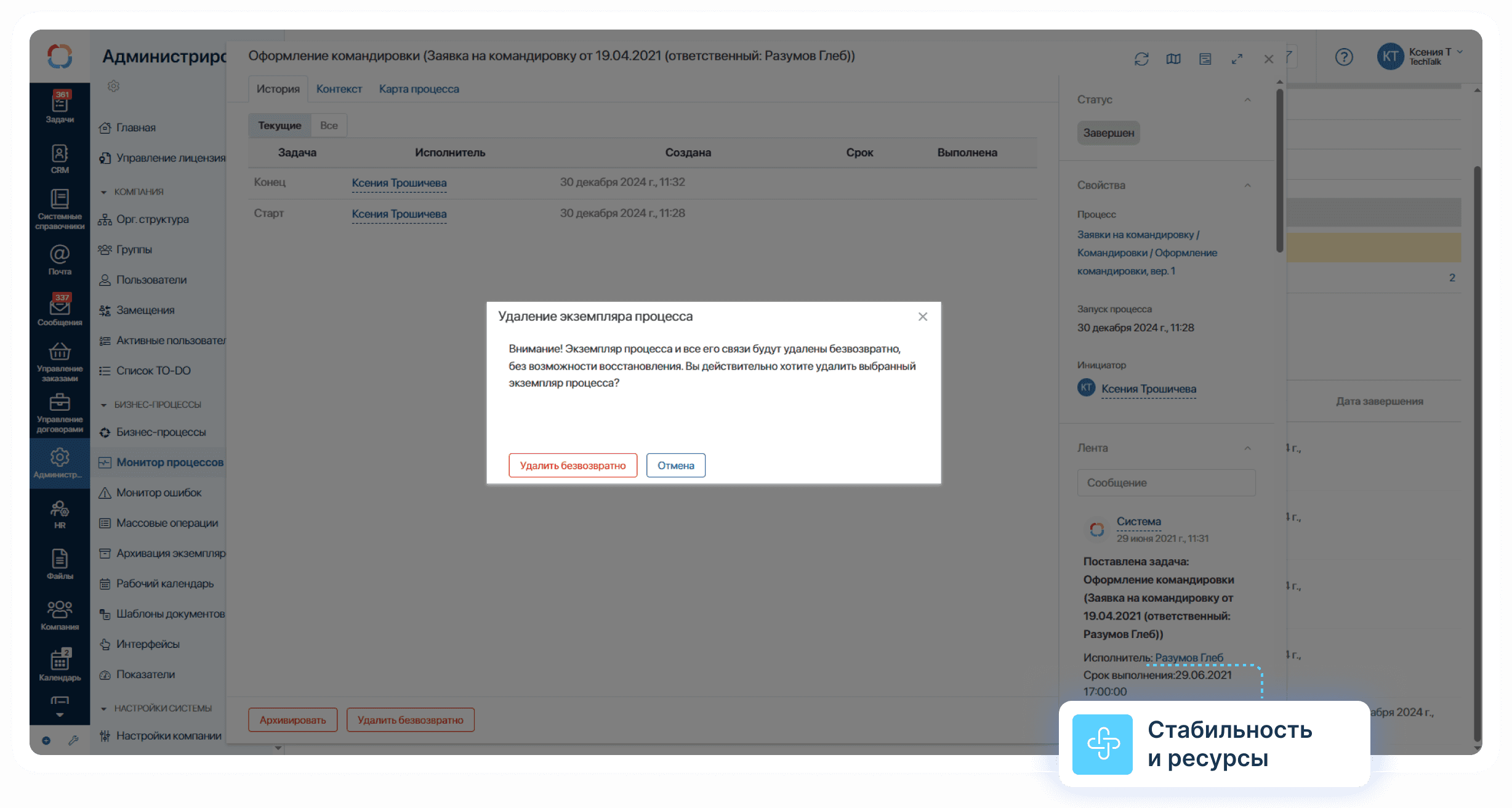Open the Заявки на командировку process link

pyautogui.click(x=1147, y=253)
